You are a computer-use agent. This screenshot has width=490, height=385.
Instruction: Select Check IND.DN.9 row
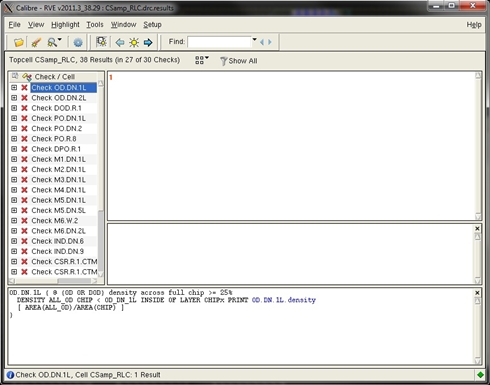coord(57,251)
